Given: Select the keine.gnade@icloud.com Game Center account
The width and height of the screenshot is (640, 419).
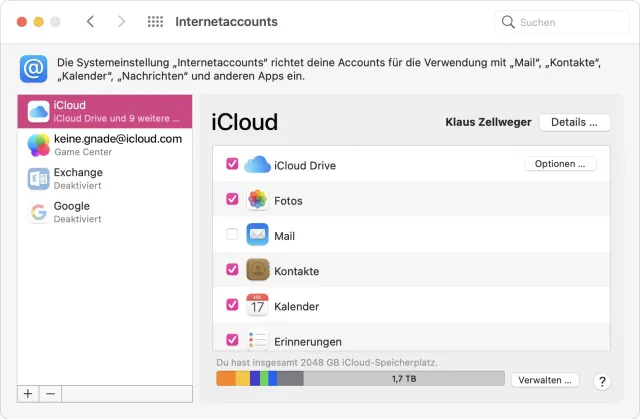Looking at the screenshot, I should tap(105, 145).
